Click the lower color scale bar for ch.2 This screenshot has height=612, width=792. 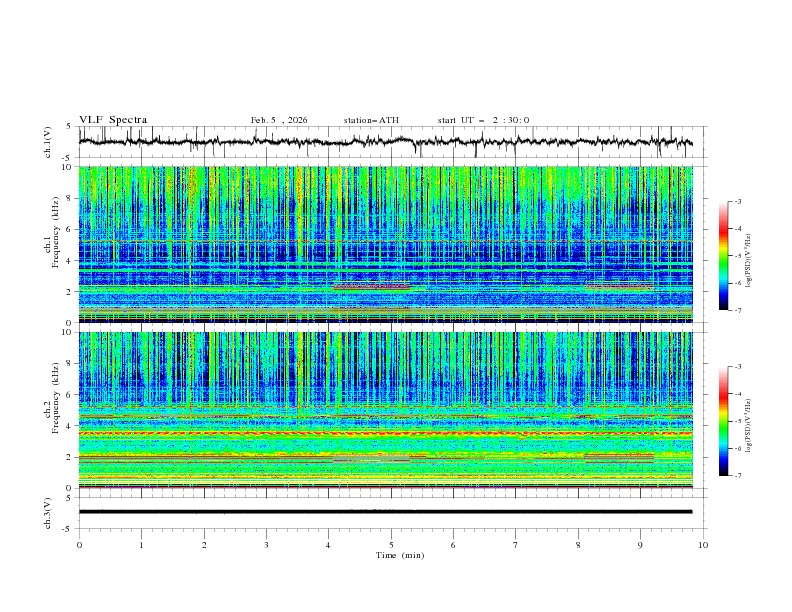(723, 421)
